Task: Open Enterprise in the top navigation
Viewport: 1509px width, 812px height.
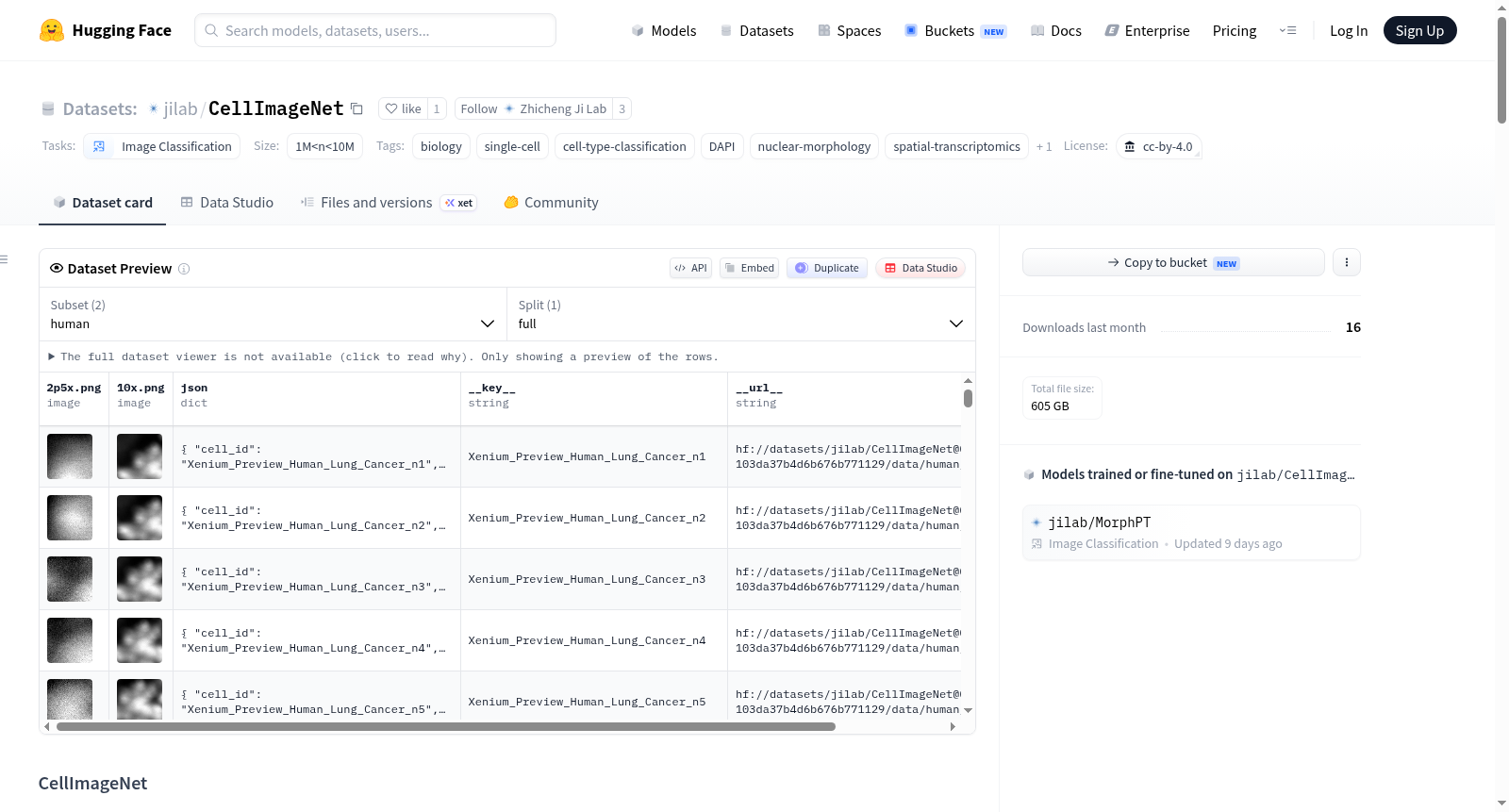Action: pos(1147,30)
